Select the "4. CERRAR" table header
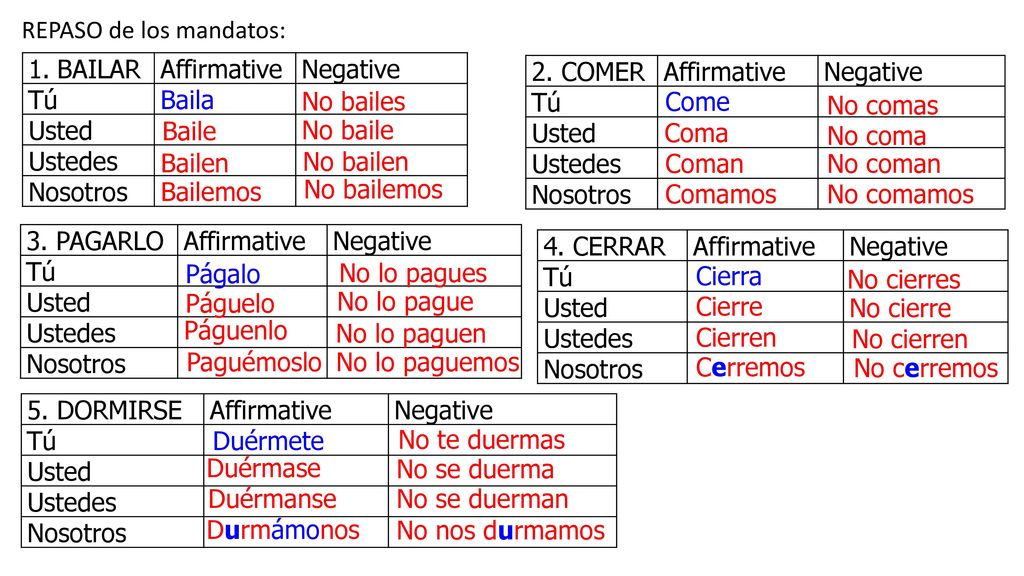The image size is (1024, 576). click(x=604, y=247)
